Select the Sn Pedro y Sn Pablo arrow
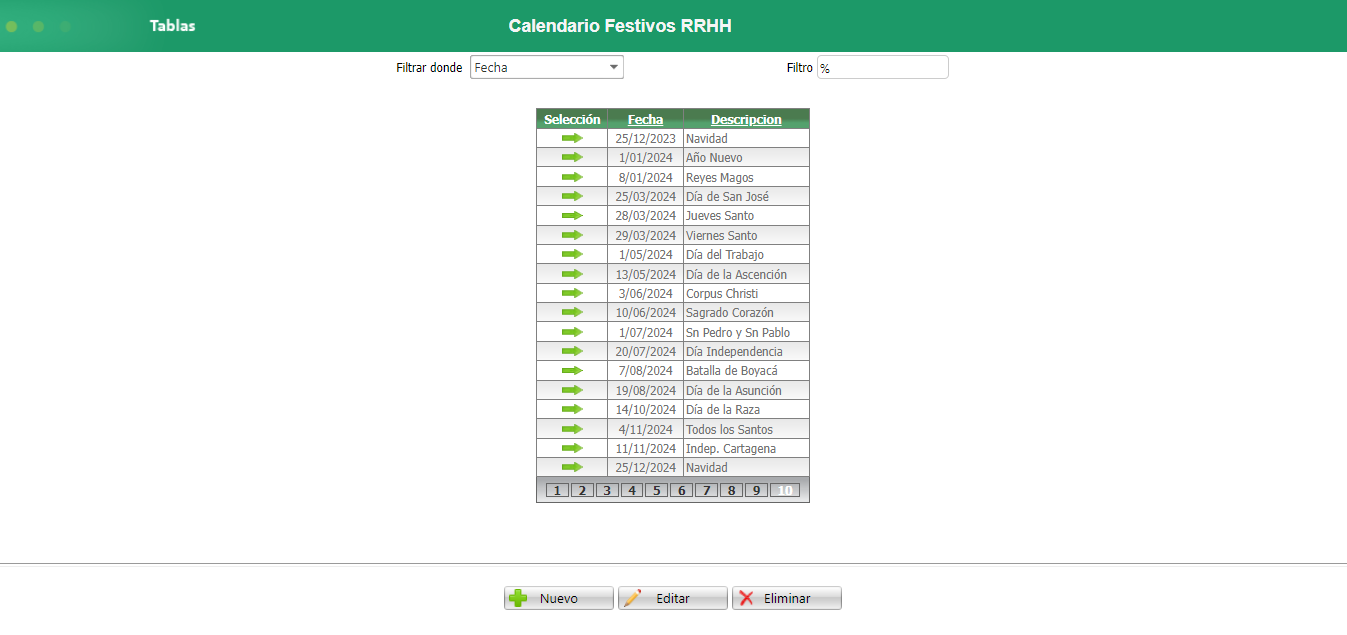 tap(572, 332)
